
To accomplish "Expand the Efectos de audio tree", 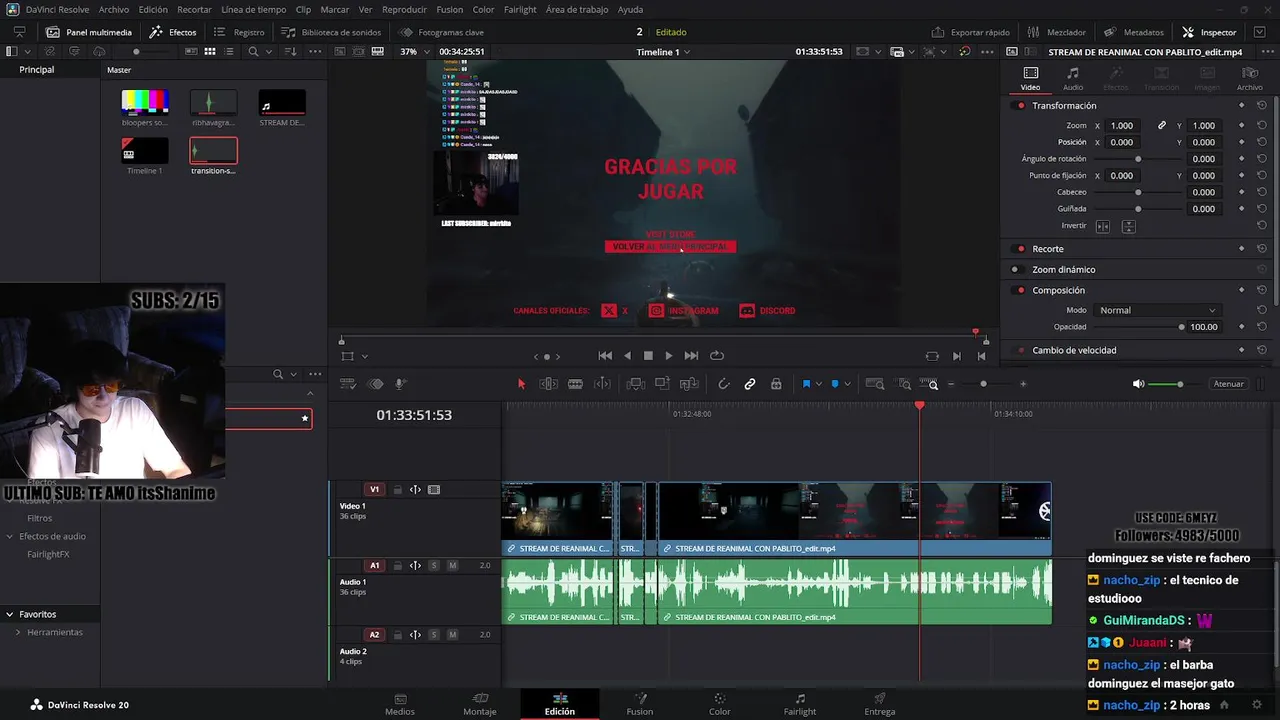I will pos(10,537).
